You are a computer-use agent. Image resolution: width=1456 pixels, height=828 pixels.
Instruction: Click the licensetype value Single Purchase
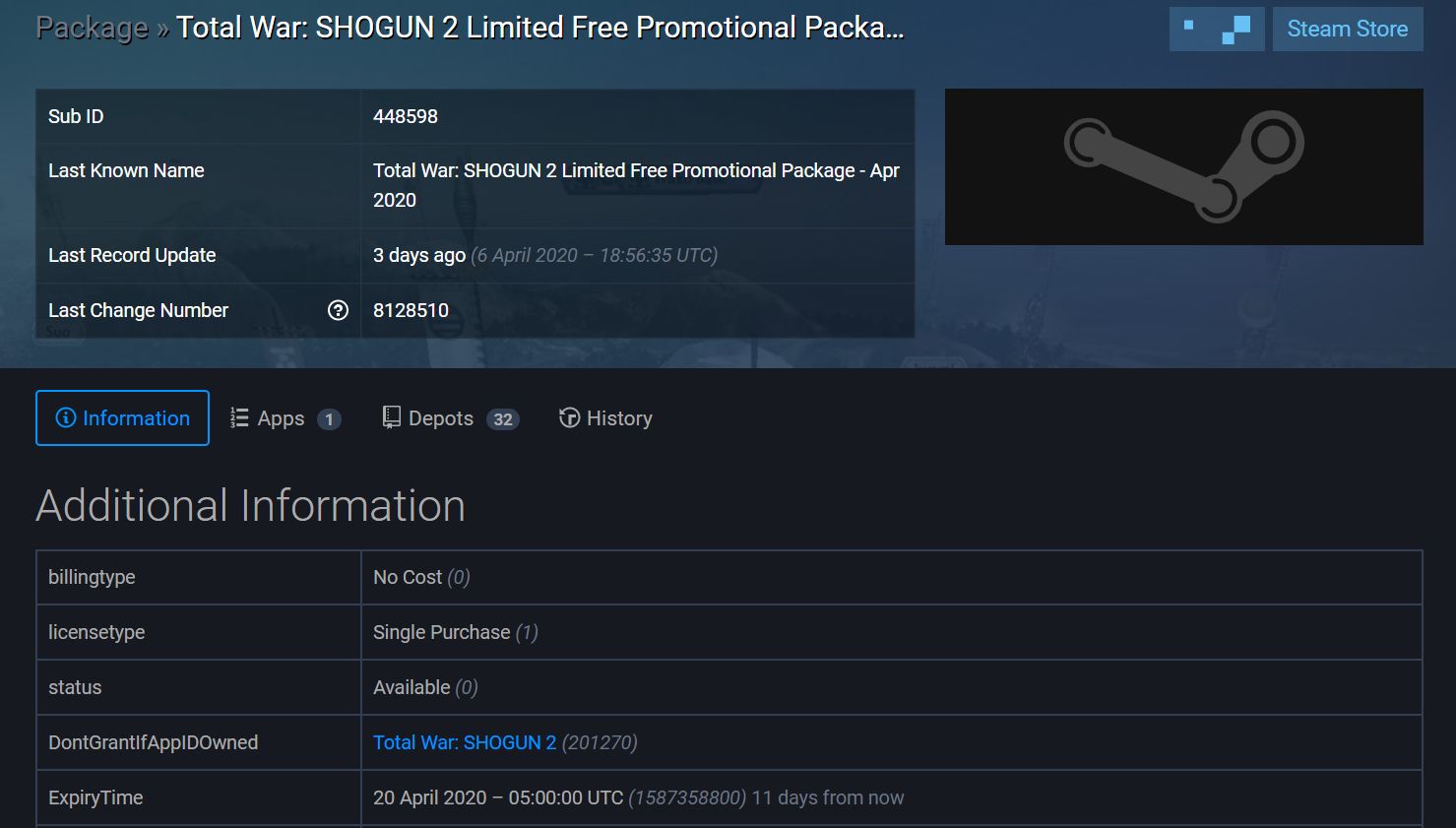click(441, 632)
